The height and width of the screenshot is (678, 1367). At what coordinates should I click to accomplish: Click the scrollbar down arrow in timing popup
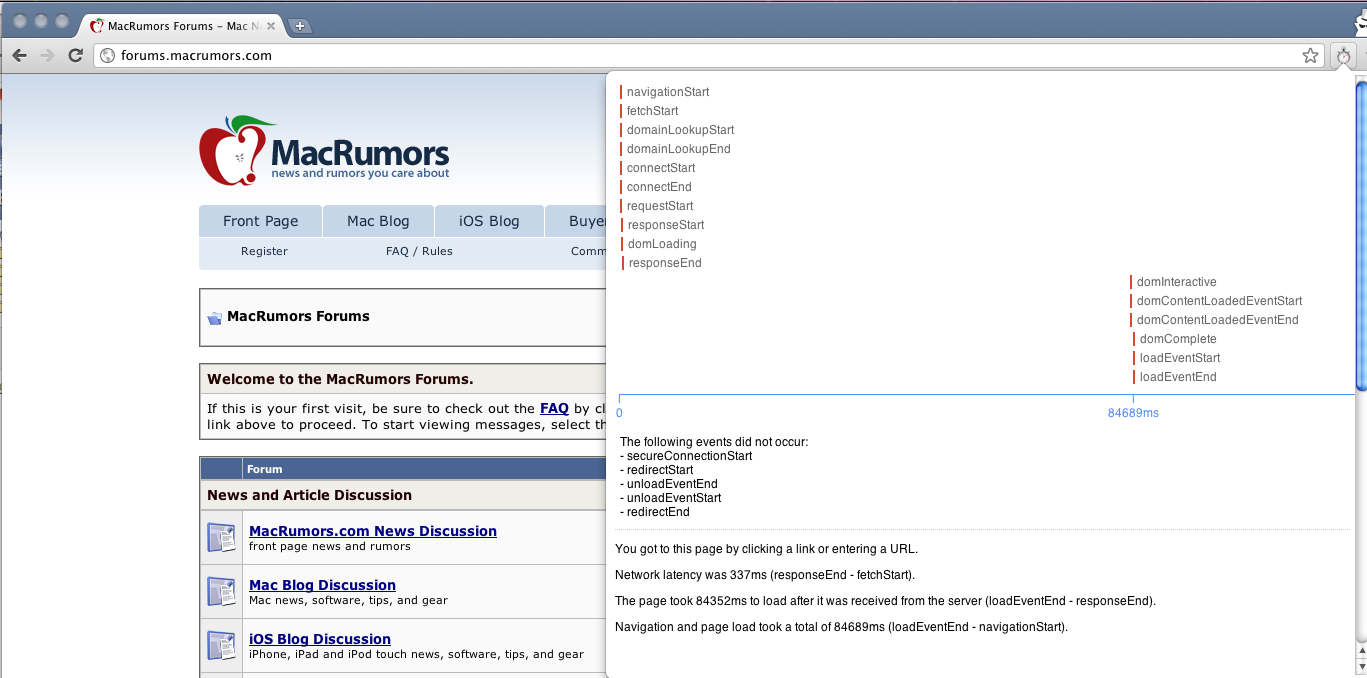(x=1361, y=668)
